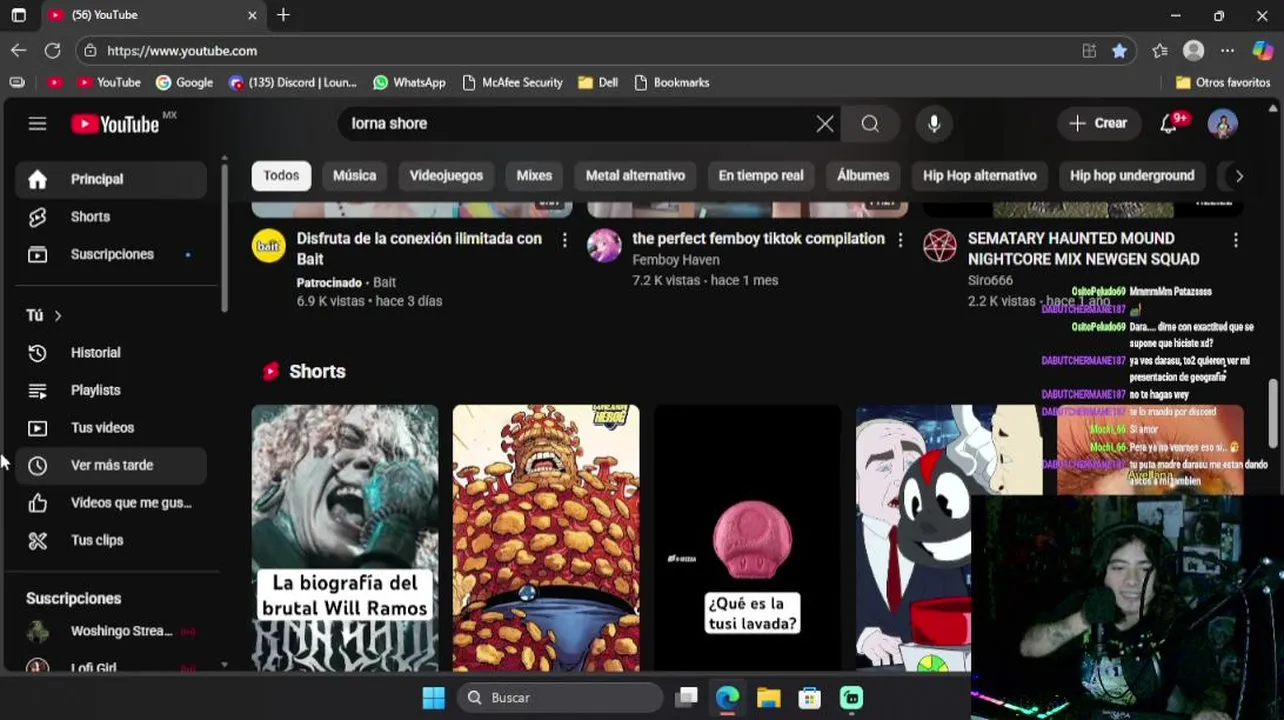The height and width of the screenshot is (720, 1284).
Task: Select the Hip Hop alternativo chip
Action: tap(980, 175)
